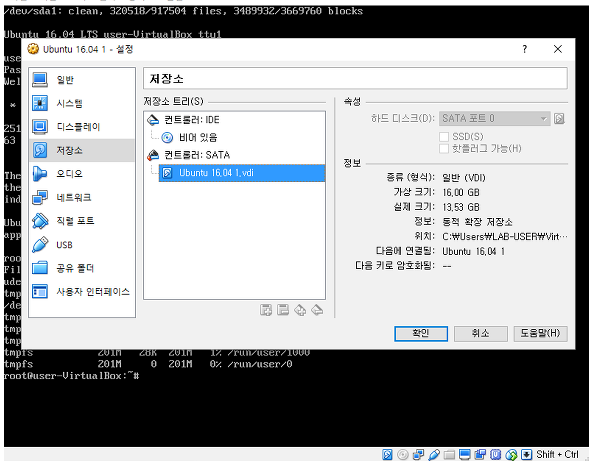Click the 일반 (VDI) type value
Viewport: 589px width, 461px height.
[464, 177]
